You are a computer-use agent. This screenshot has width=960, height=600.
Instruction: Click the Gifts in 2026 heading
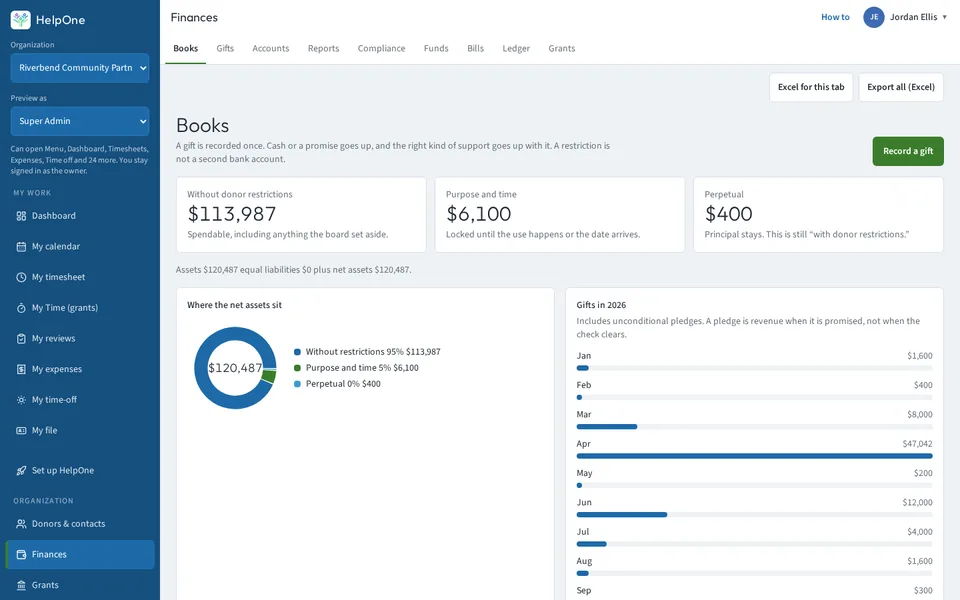[x=601, y=305]
